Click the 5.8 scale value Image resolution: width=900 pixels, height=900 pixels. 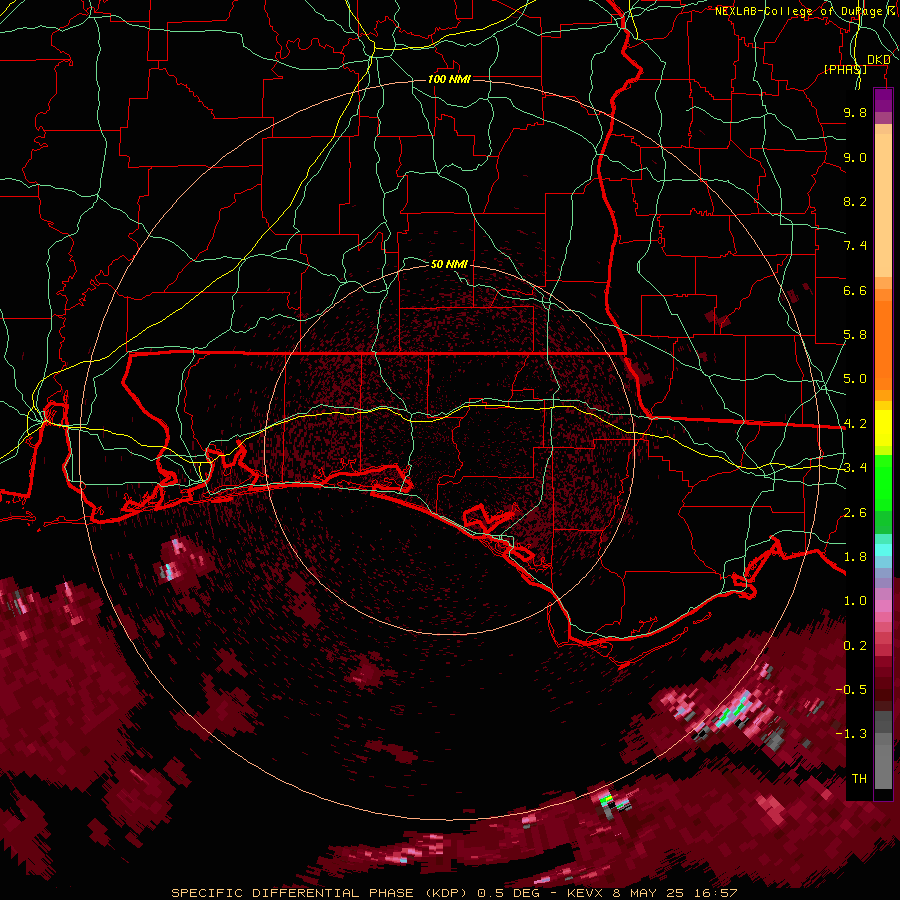(855, 335)
